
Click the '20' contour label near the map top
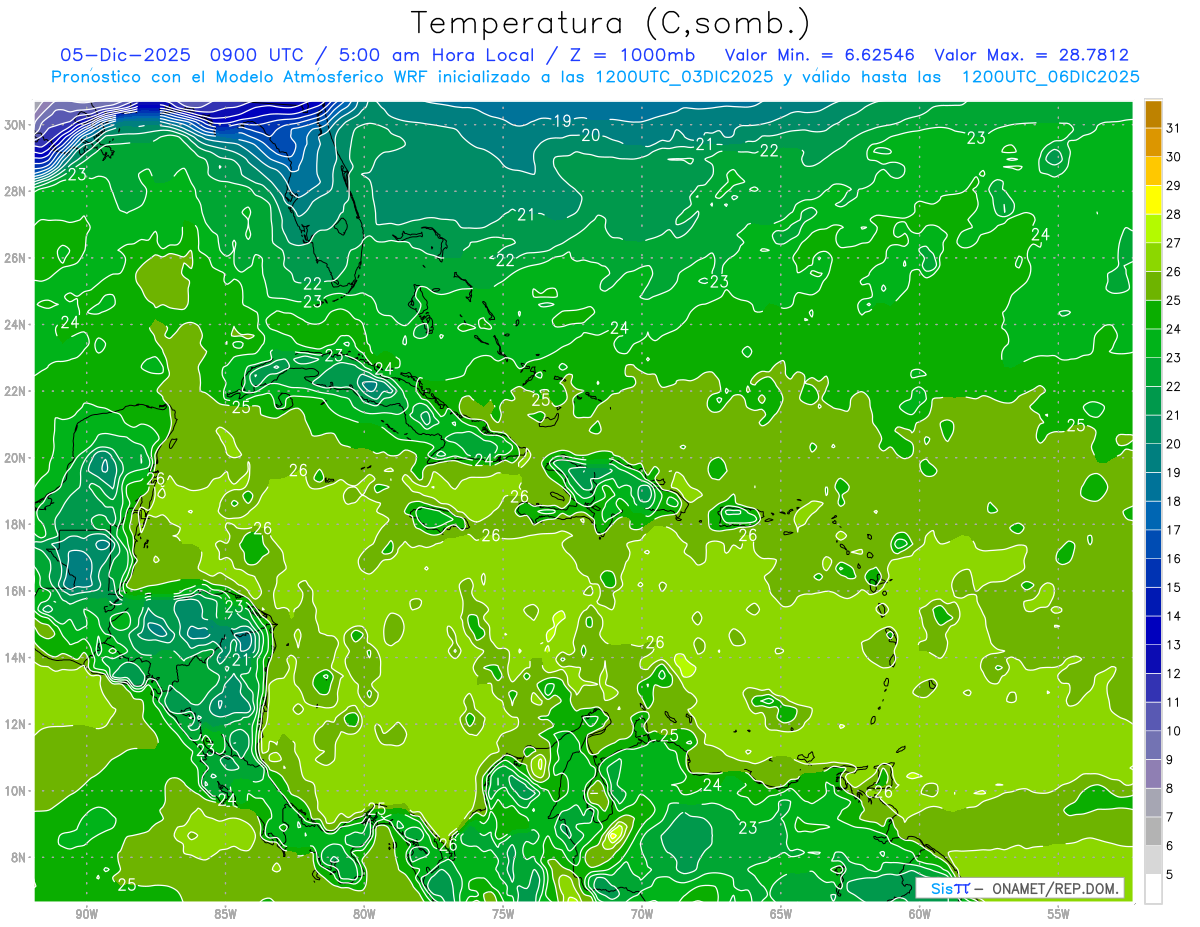591,135
